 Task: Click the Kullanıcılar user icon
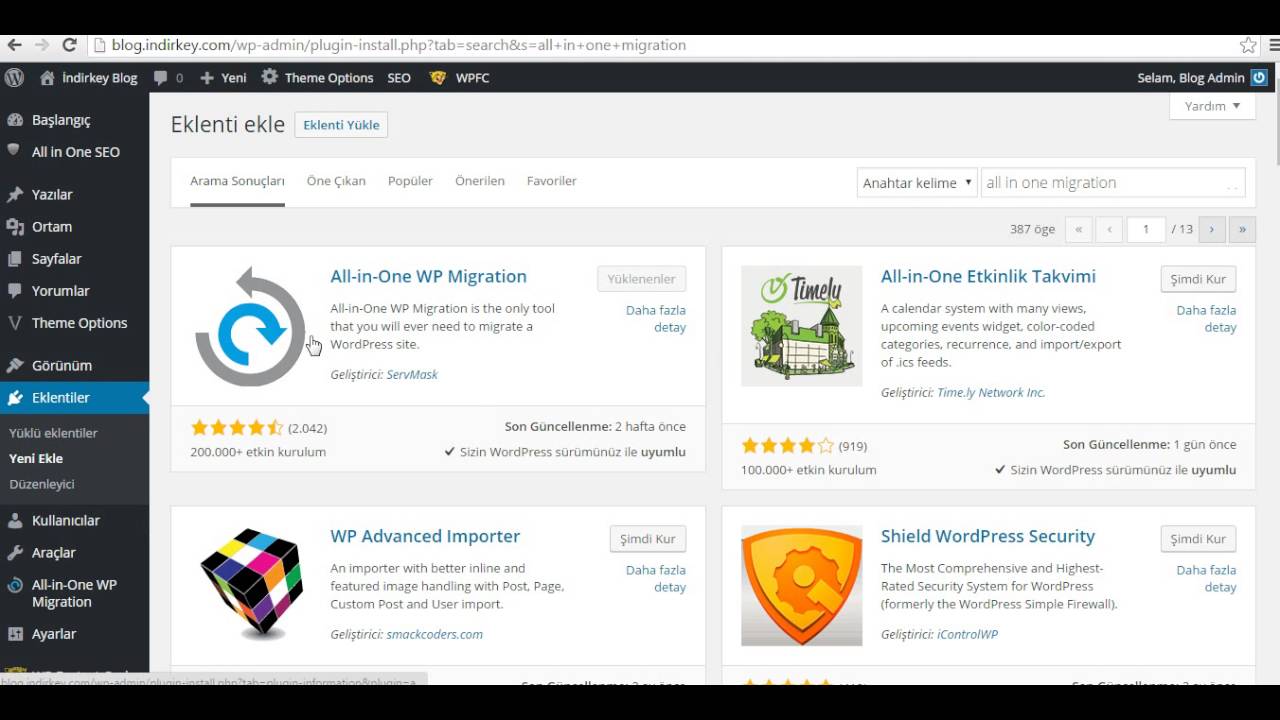pos(15,520)
